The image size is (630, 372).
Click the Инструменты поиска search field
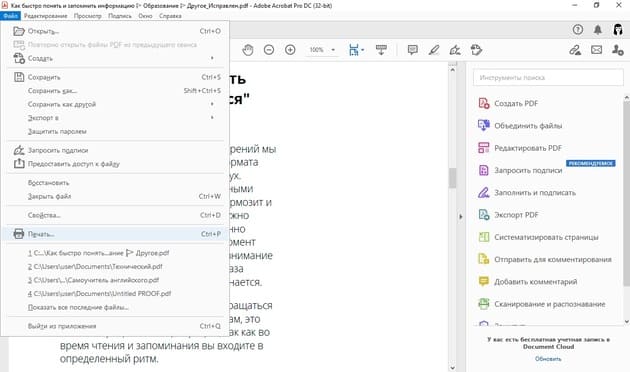click(x=548, y=78)
